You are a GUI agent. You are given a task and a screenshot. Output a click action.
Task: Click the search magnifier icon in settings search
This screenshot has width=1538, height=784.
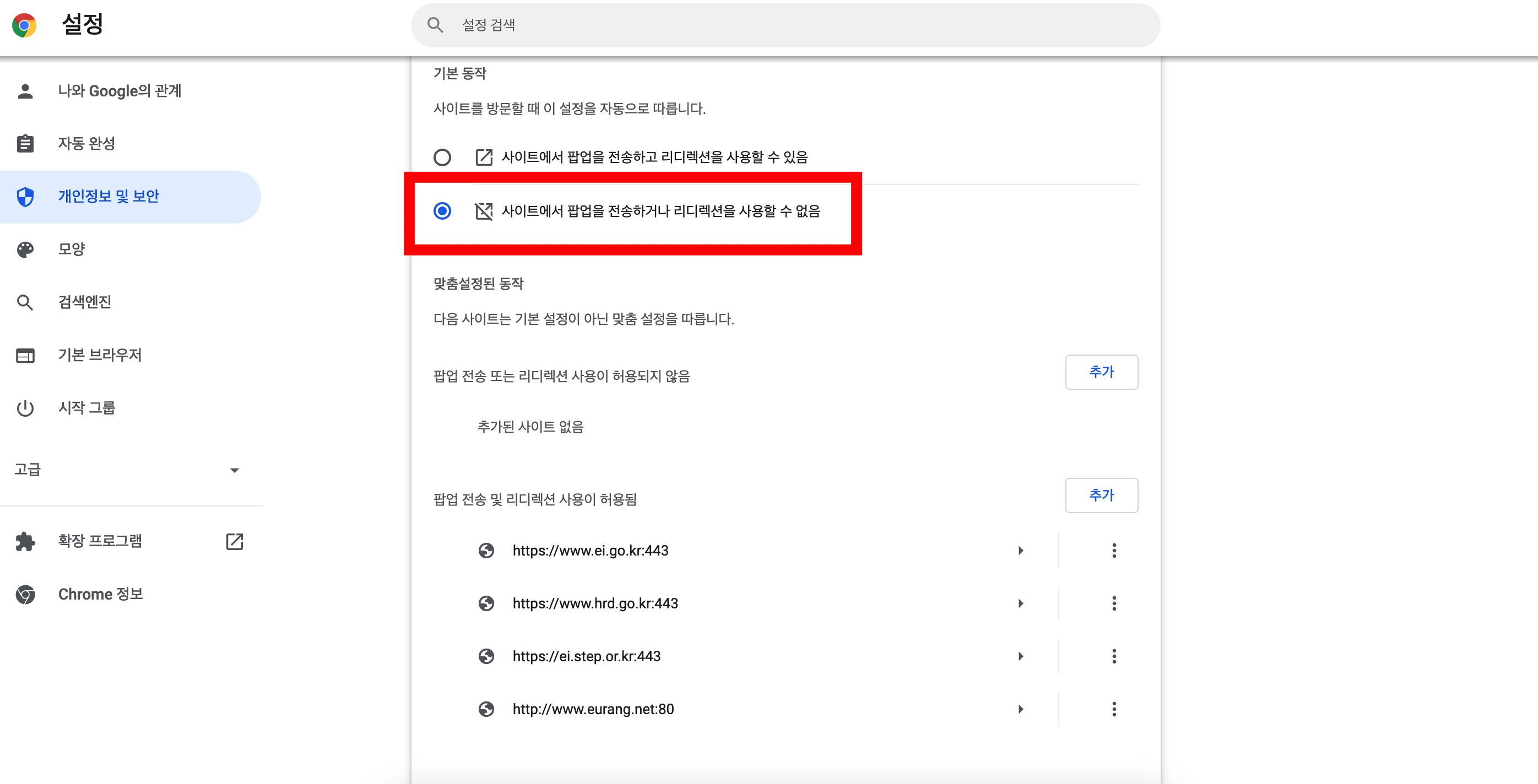tap(435, 25)
